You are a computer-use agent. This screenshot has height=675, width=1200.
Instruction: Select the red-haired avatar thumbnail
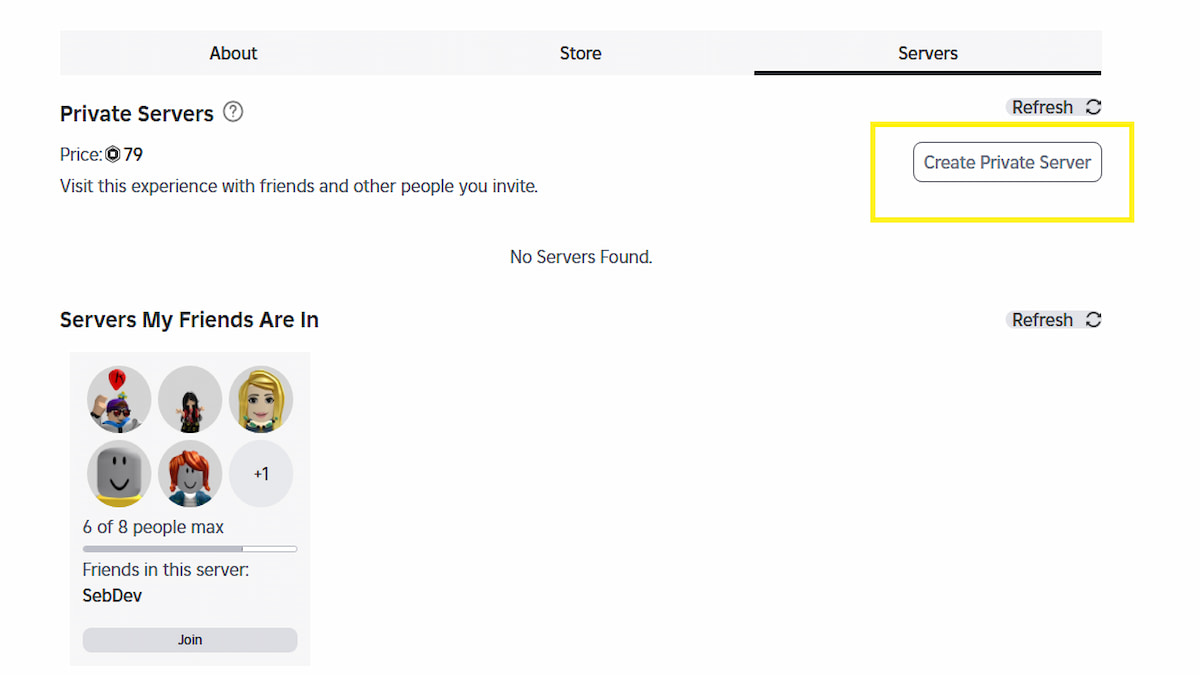click(x=190, y=473)
